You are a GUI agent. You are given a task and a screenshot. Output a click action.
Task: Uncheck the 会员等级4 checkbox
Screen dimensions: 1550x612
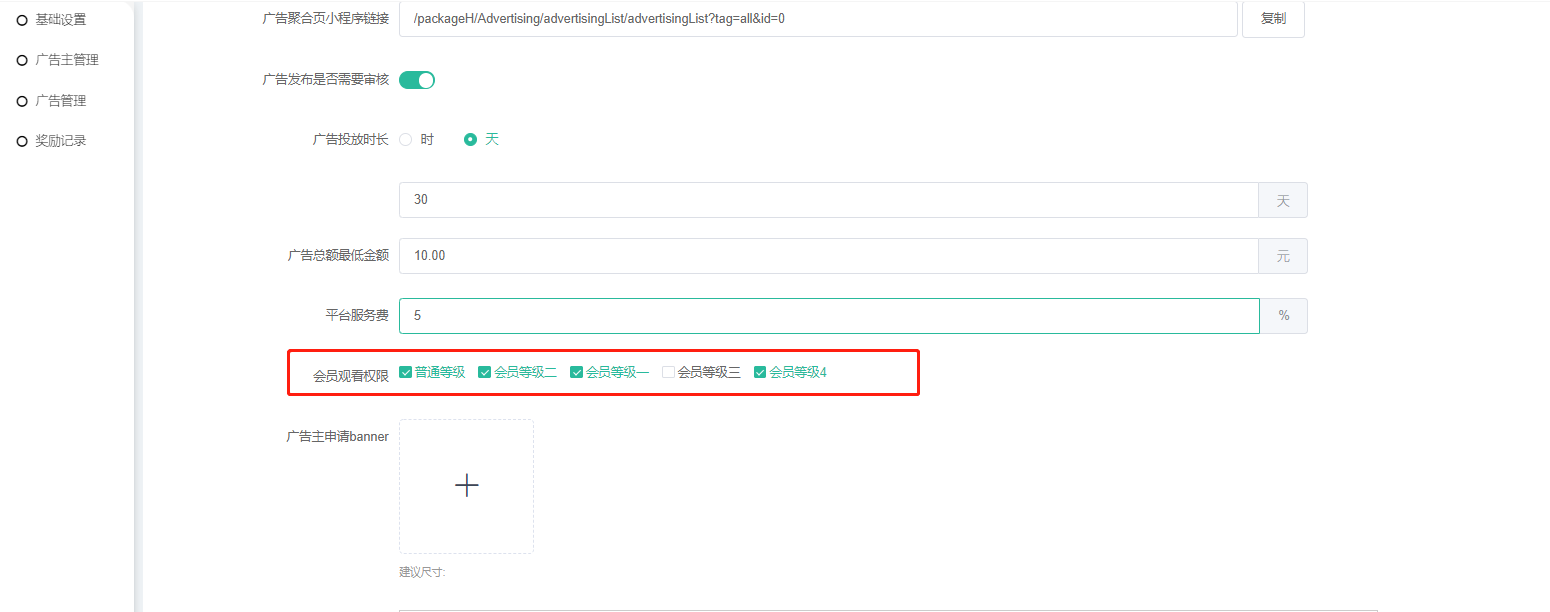760,372
